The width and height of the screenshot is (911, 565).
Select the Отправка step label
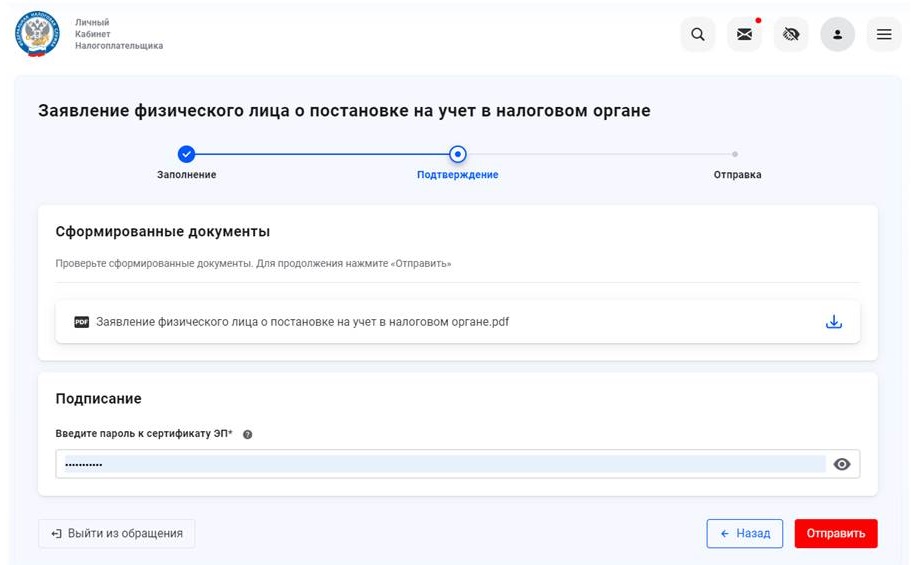(737, 174)
